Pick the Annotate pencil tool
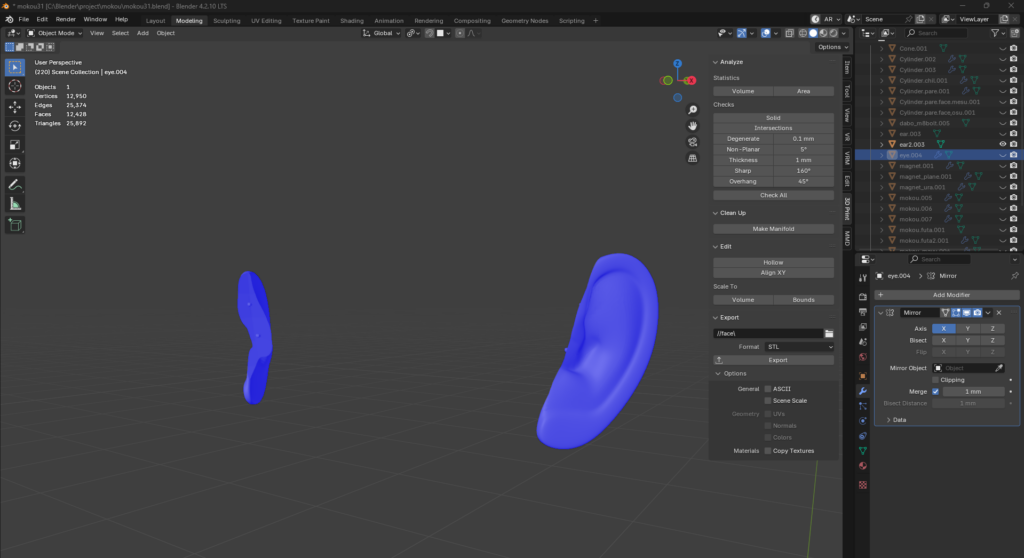The height and width of the screenshot is (558, 1024). (15, 185)
